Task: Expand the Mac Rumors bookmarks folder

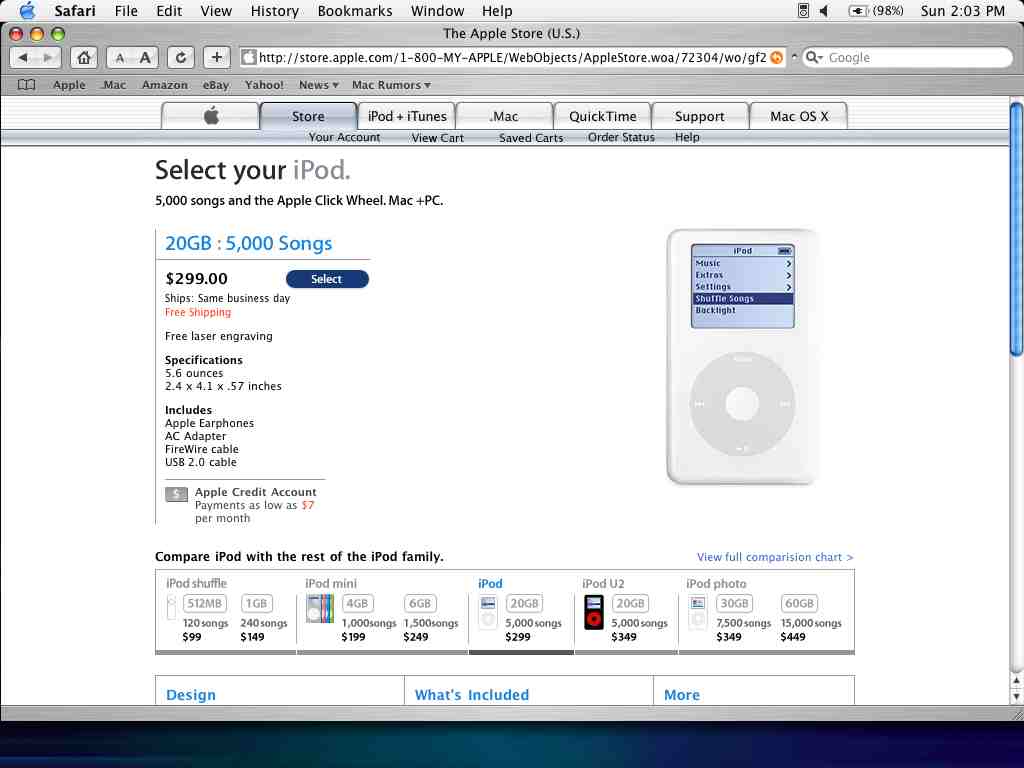Action: [391, 85]
